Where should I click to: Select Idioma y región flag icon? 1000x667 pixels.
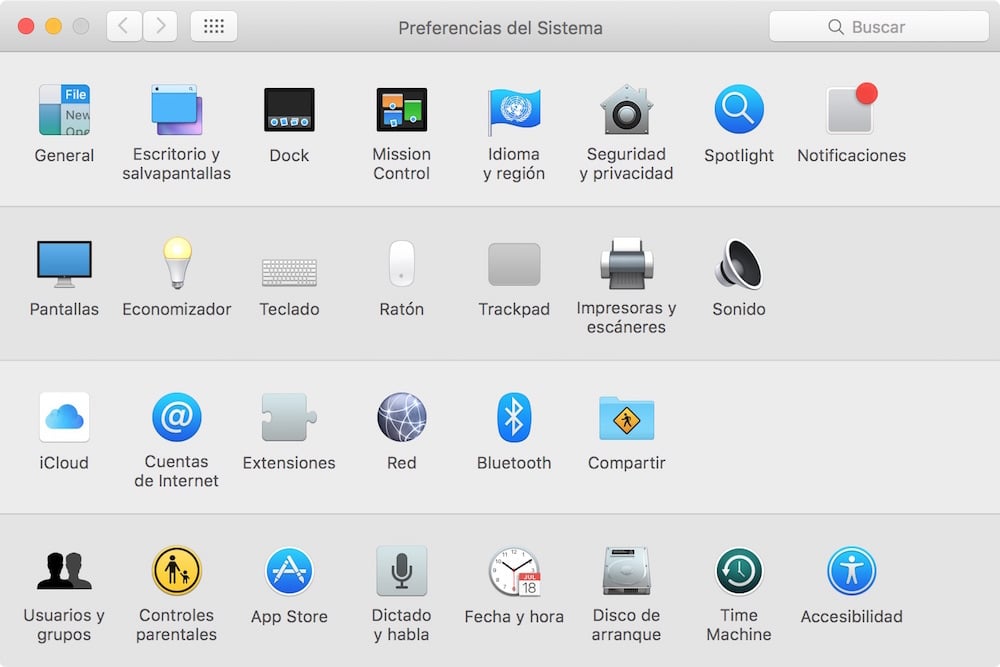[514, 110]
